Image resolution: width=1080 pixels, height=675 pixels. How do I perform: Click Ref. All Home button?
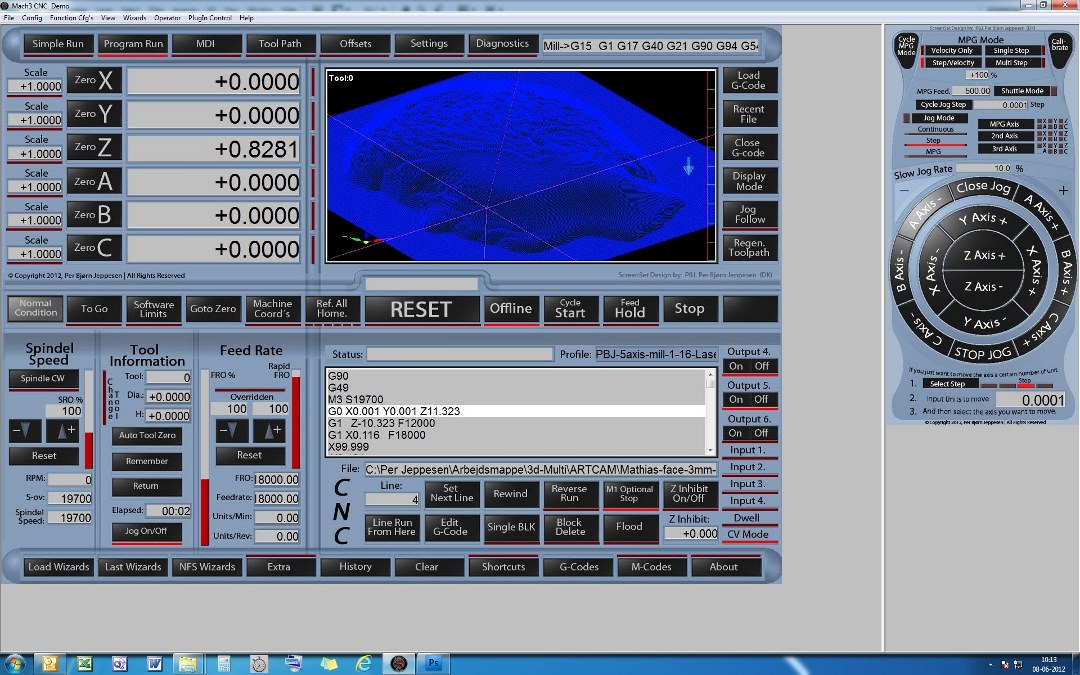pyautogui.click(x=331, y=309)
